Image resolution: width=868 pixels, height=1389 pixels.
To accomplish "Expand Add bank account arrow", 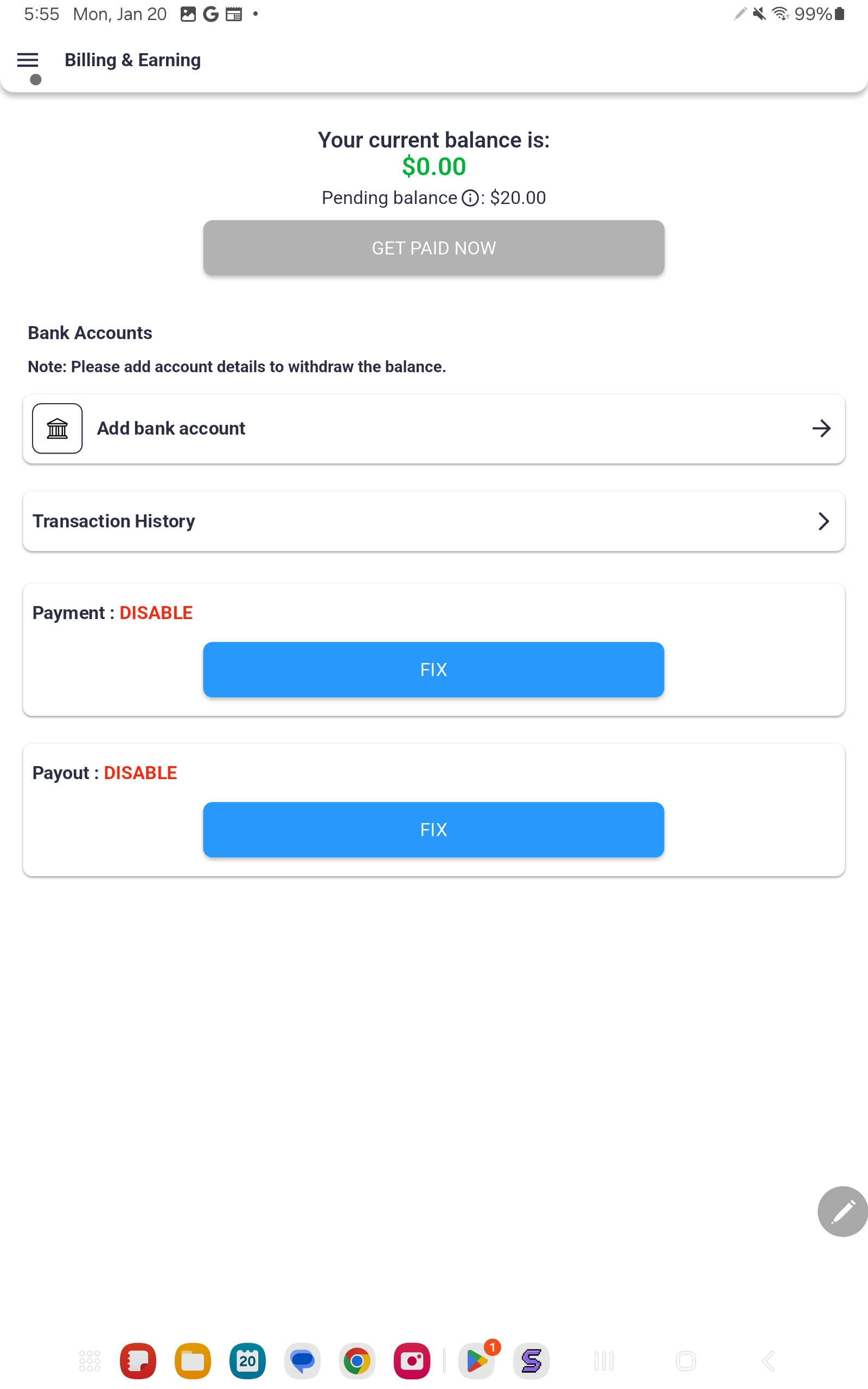I will 821,429.
